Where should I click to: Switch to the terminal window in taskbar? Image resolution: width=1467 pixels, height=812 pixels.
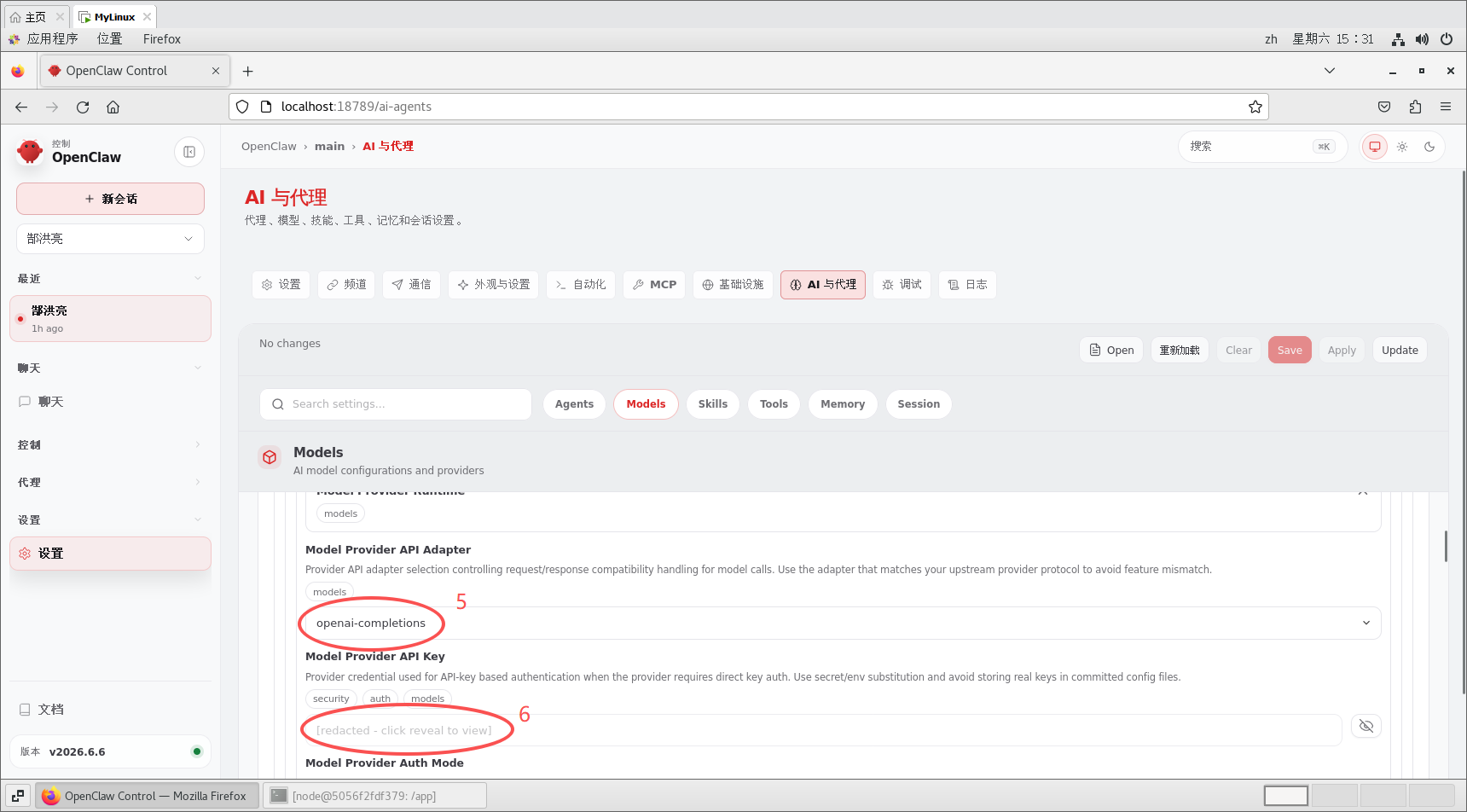tap(374, 796)
